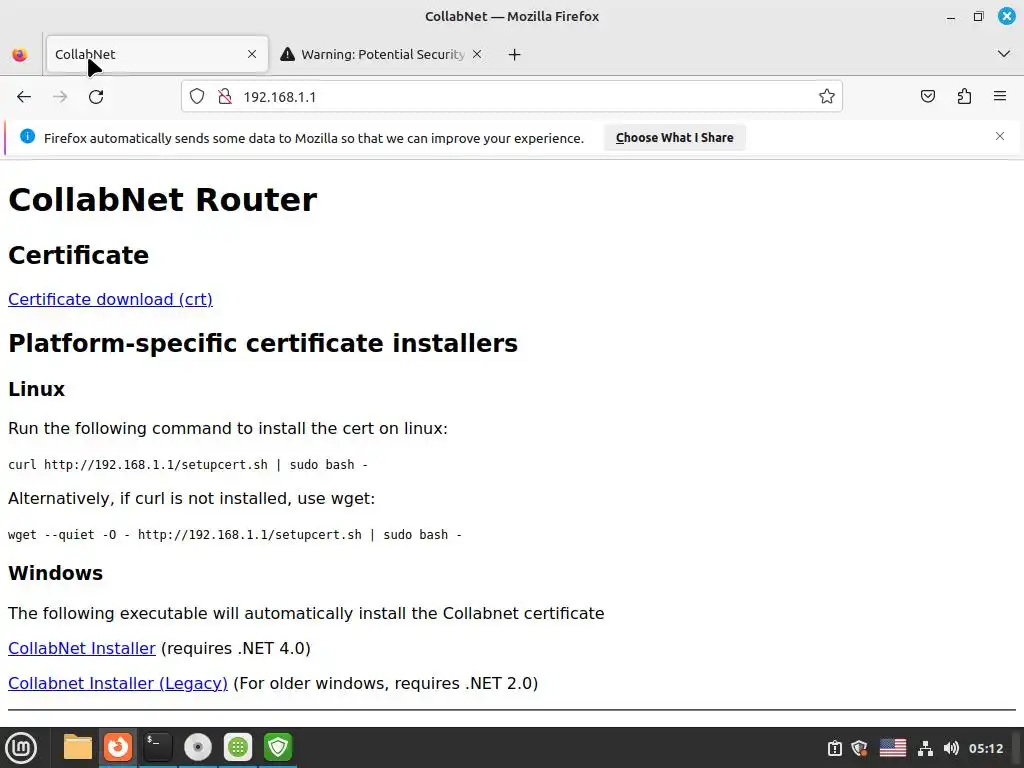This screenshot has width=1024, height=768.
Task: Close the CollabNet tab
Action: (x=252, y=54)
